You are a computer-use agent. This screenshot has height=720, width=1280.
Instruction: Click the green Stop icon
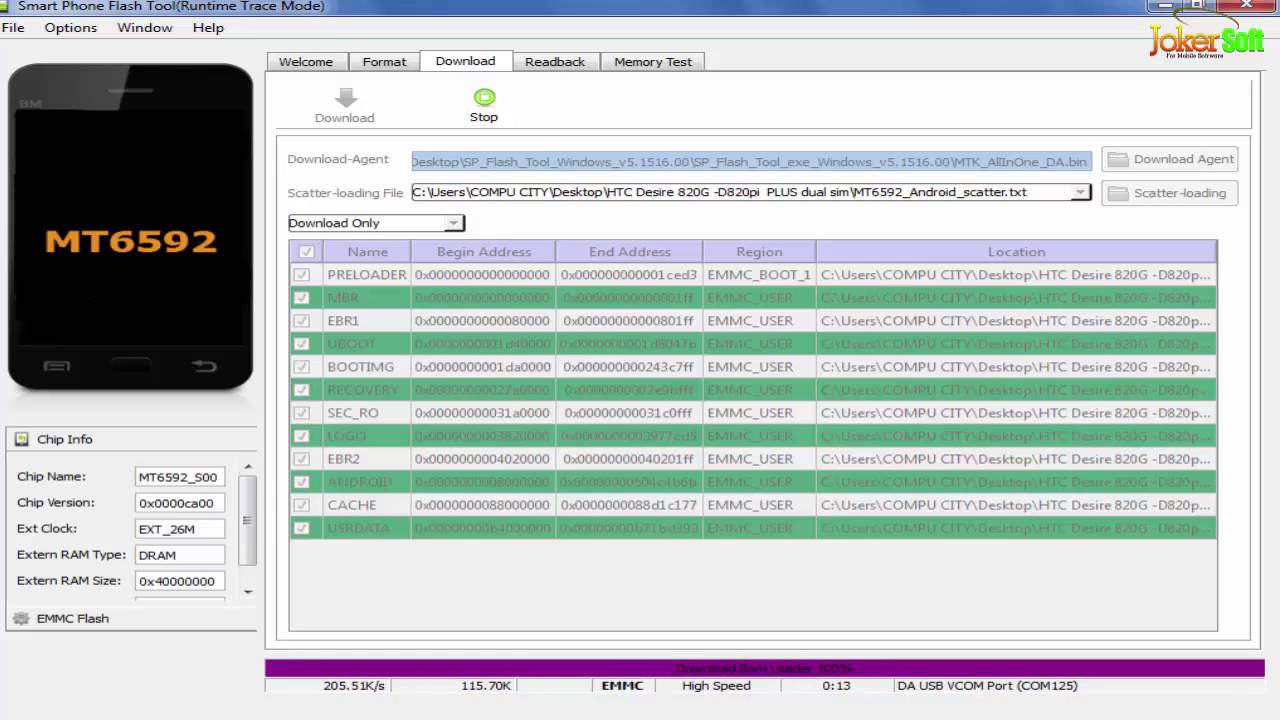484,97
